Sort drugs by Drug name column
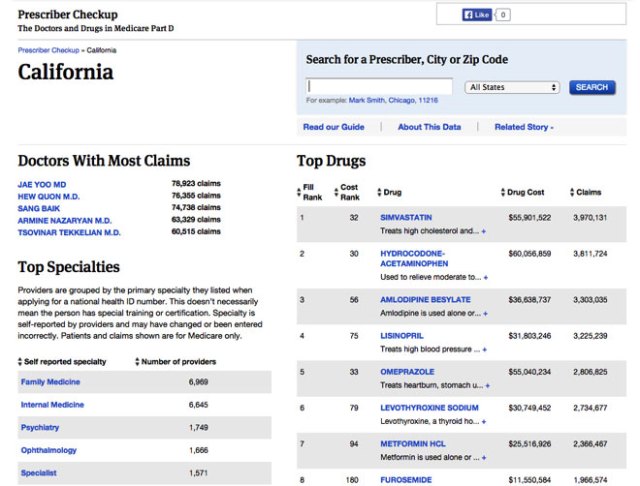Screen dimensions: 640x486 pyautogui.click(x=379, y=192)
